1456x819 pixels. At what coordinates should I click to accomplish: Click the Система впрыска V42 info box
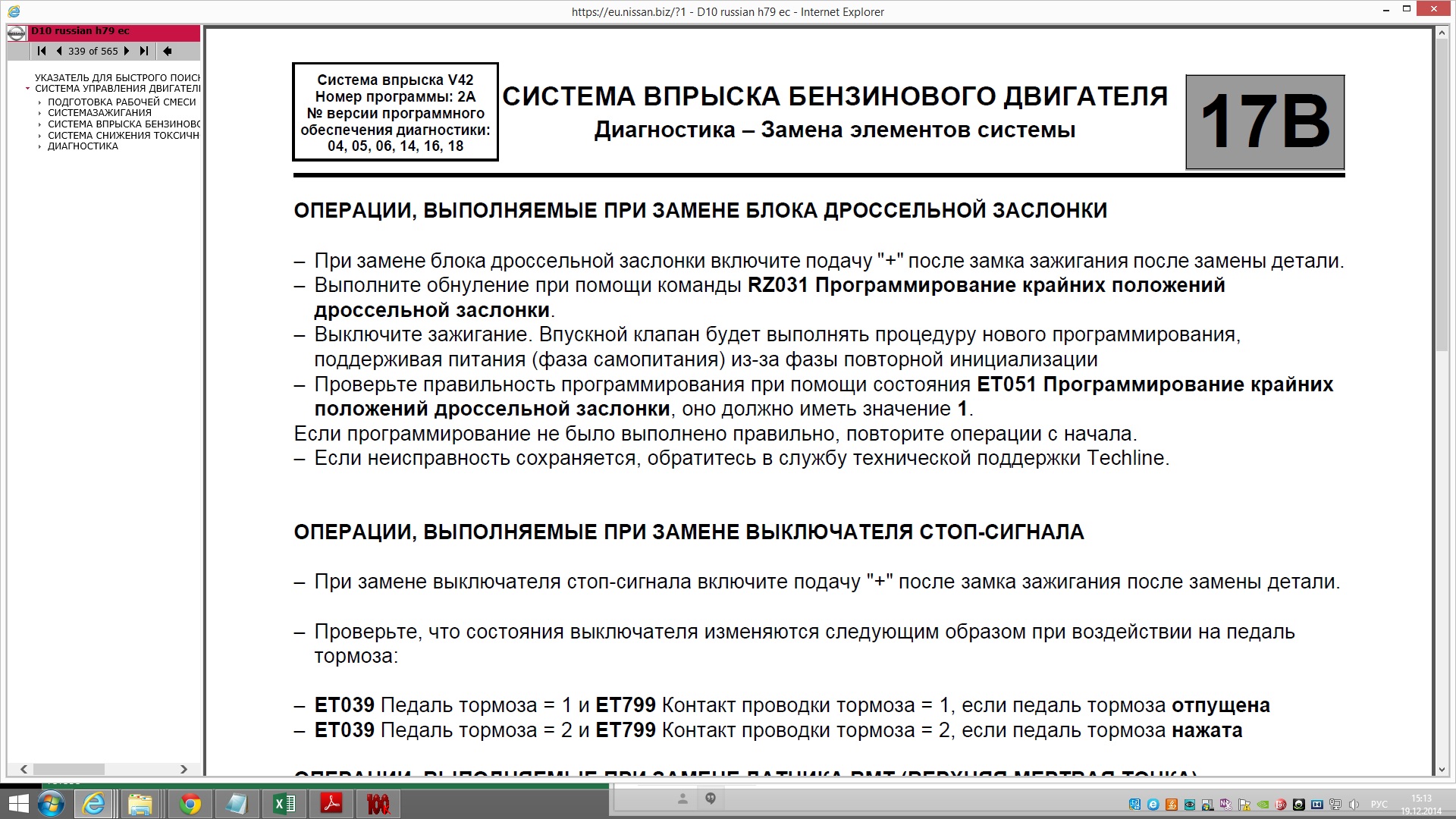pos(395,112)
